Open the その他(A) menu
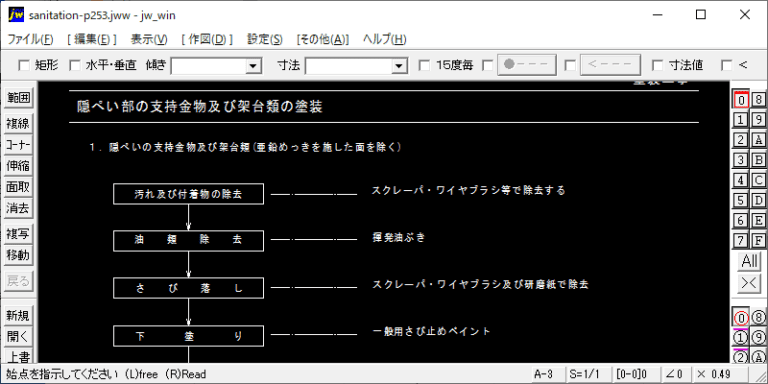 tap(323, 40)
